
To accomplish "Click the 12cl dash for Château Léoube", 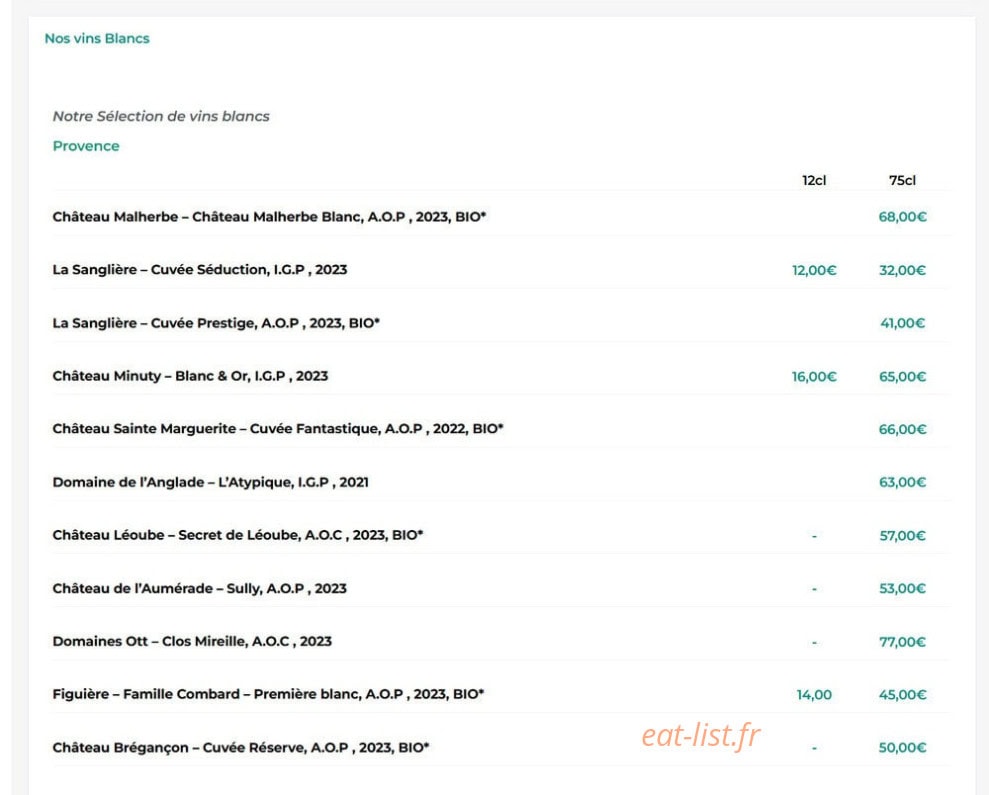I will 814,536.
